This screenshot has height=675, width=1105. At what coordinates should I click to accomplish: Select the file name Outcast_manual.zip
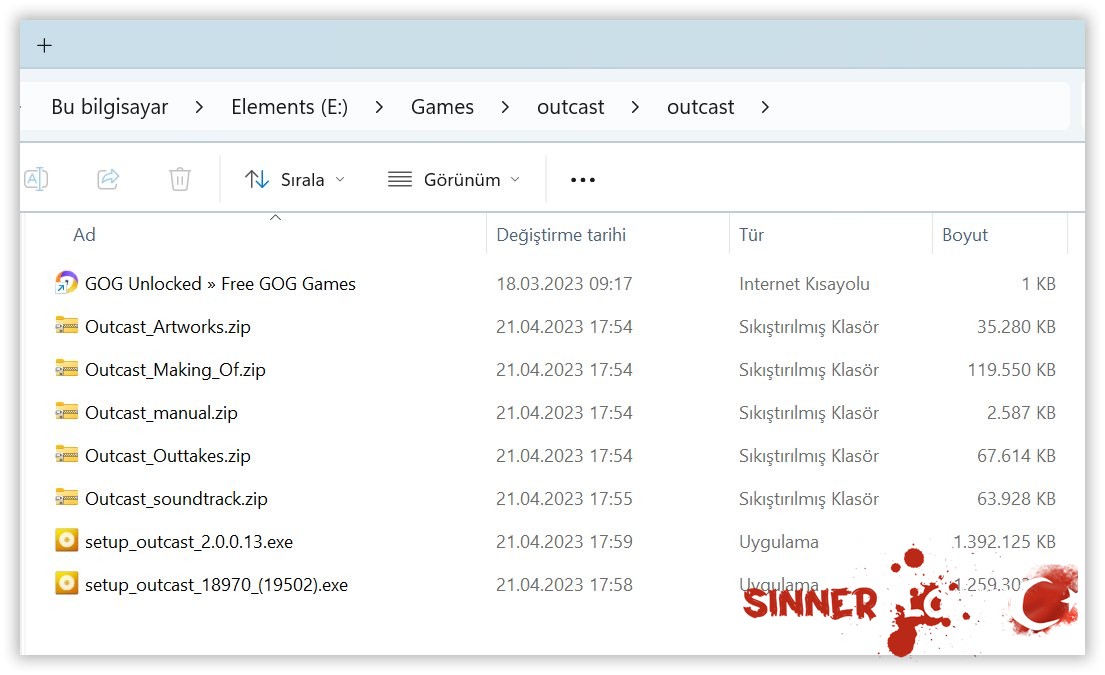[x=161, y=413]
